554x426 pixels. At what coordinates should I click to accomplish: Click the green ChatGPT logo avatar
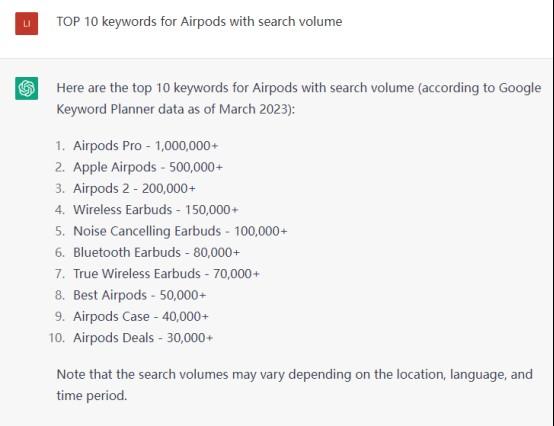tap(26, 88)
